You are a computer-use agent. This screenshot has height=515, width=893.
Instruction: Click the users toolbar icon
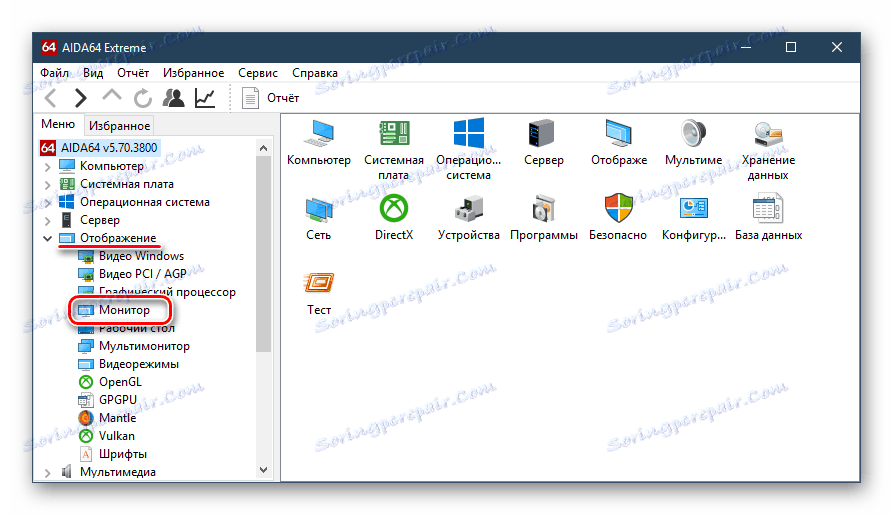click(x=174, y=98)
